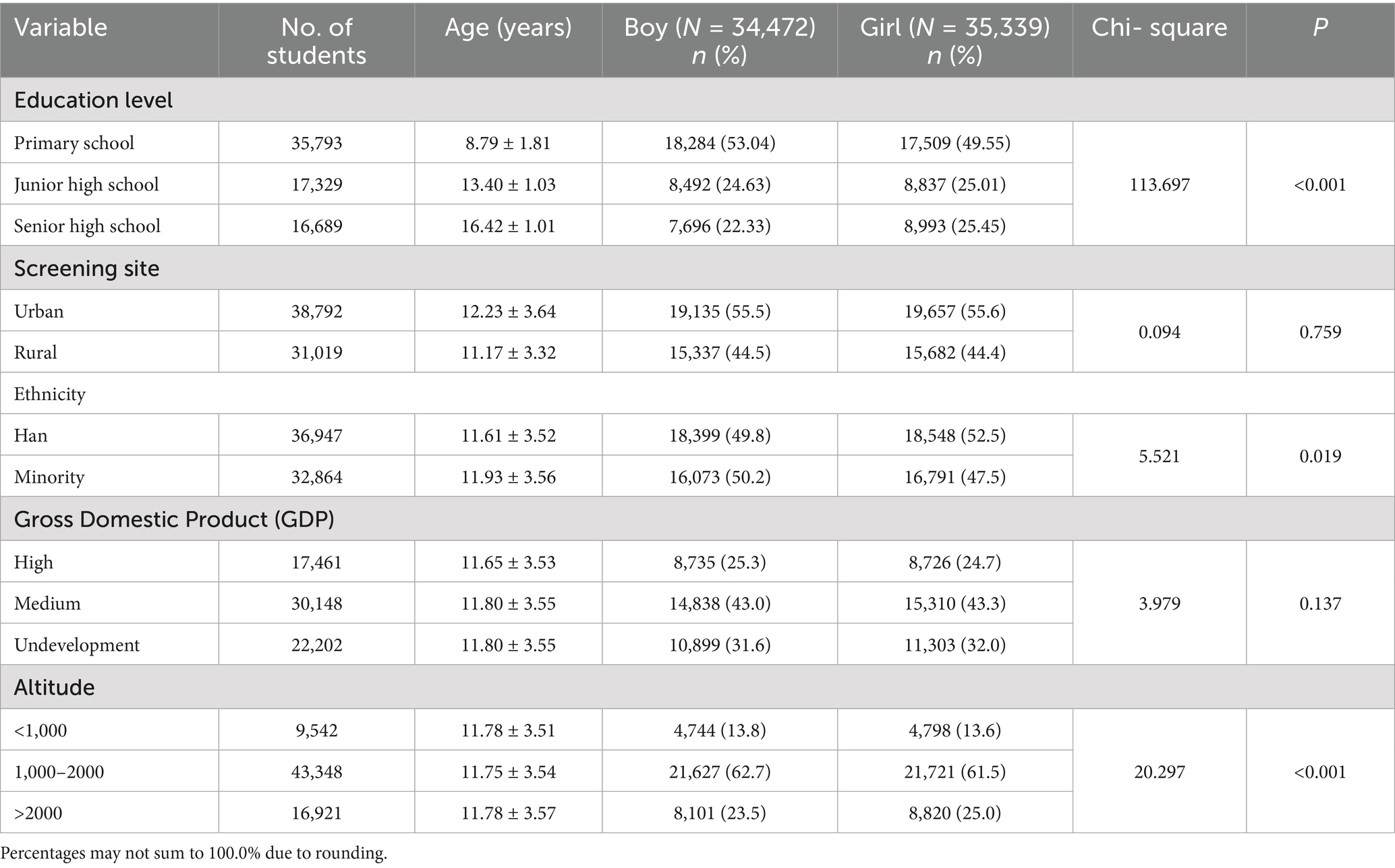This screenshot has height=868, width=1395.
Task: Click the footnote about percentages rounding
Action: click(194, 854)
